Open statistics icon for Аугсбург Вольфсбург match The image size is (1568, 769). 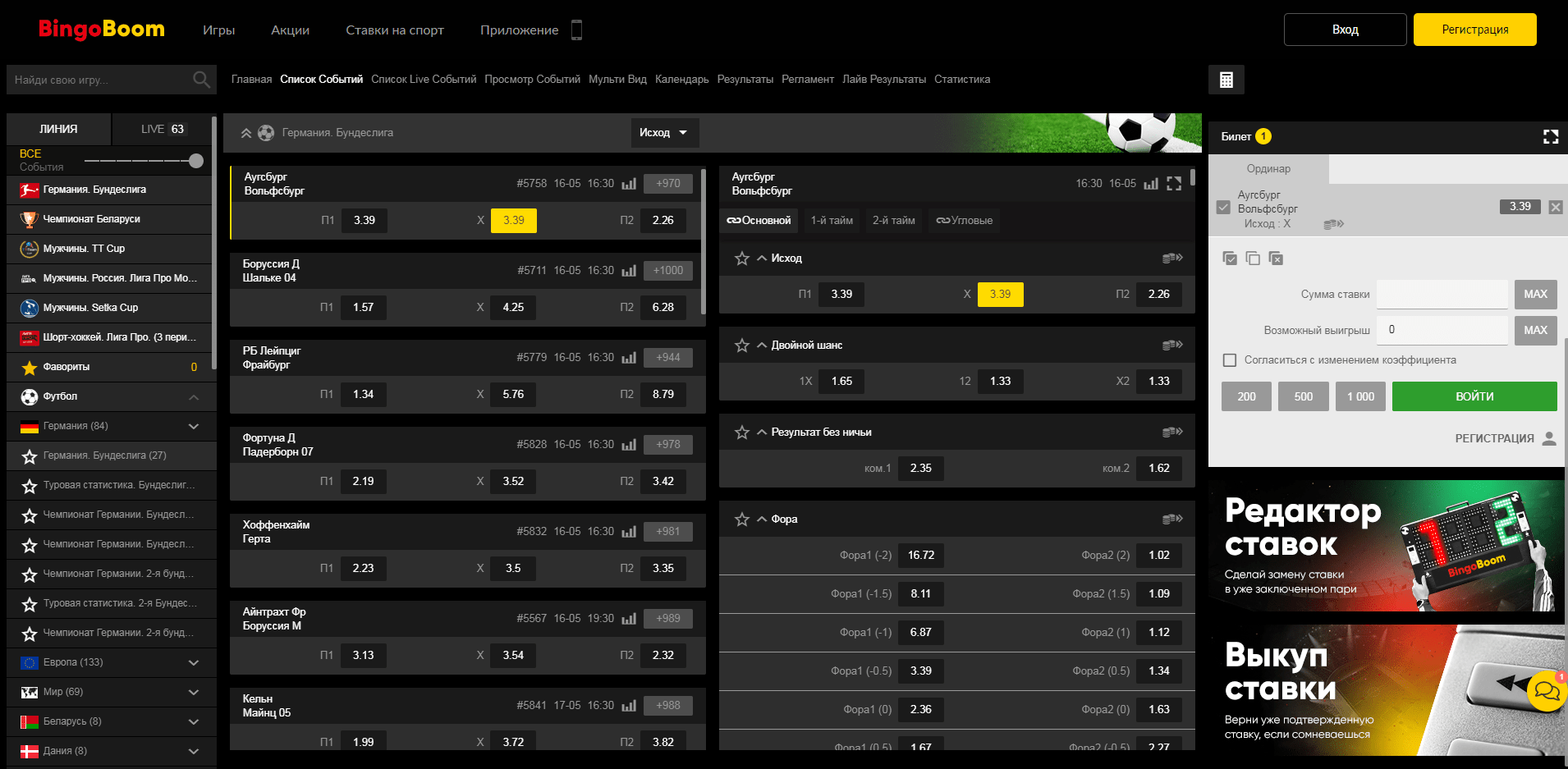[629, 184]
